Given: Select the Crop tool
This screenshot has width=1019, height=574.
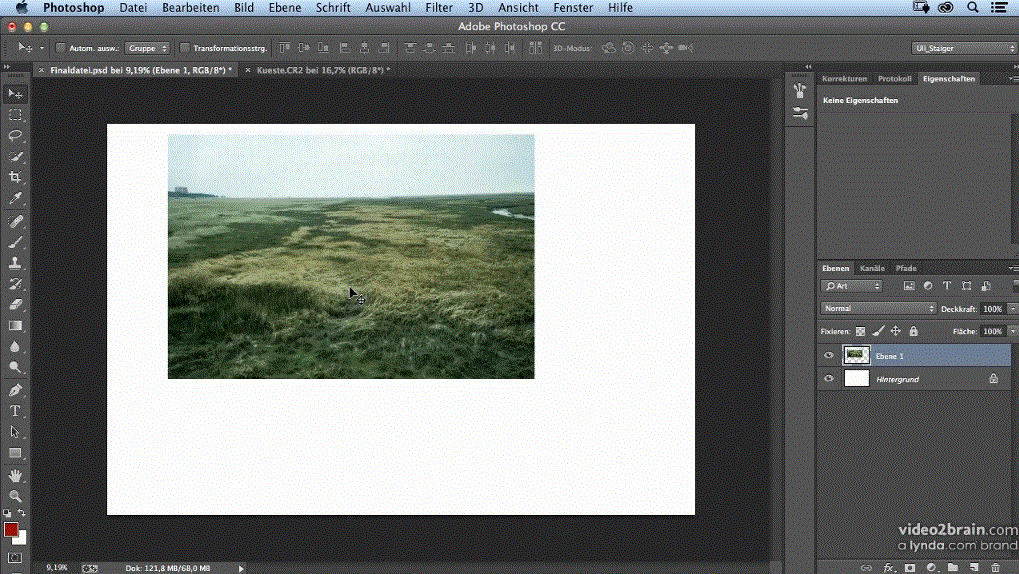Looking at the screenshot, I should point(15,177).
